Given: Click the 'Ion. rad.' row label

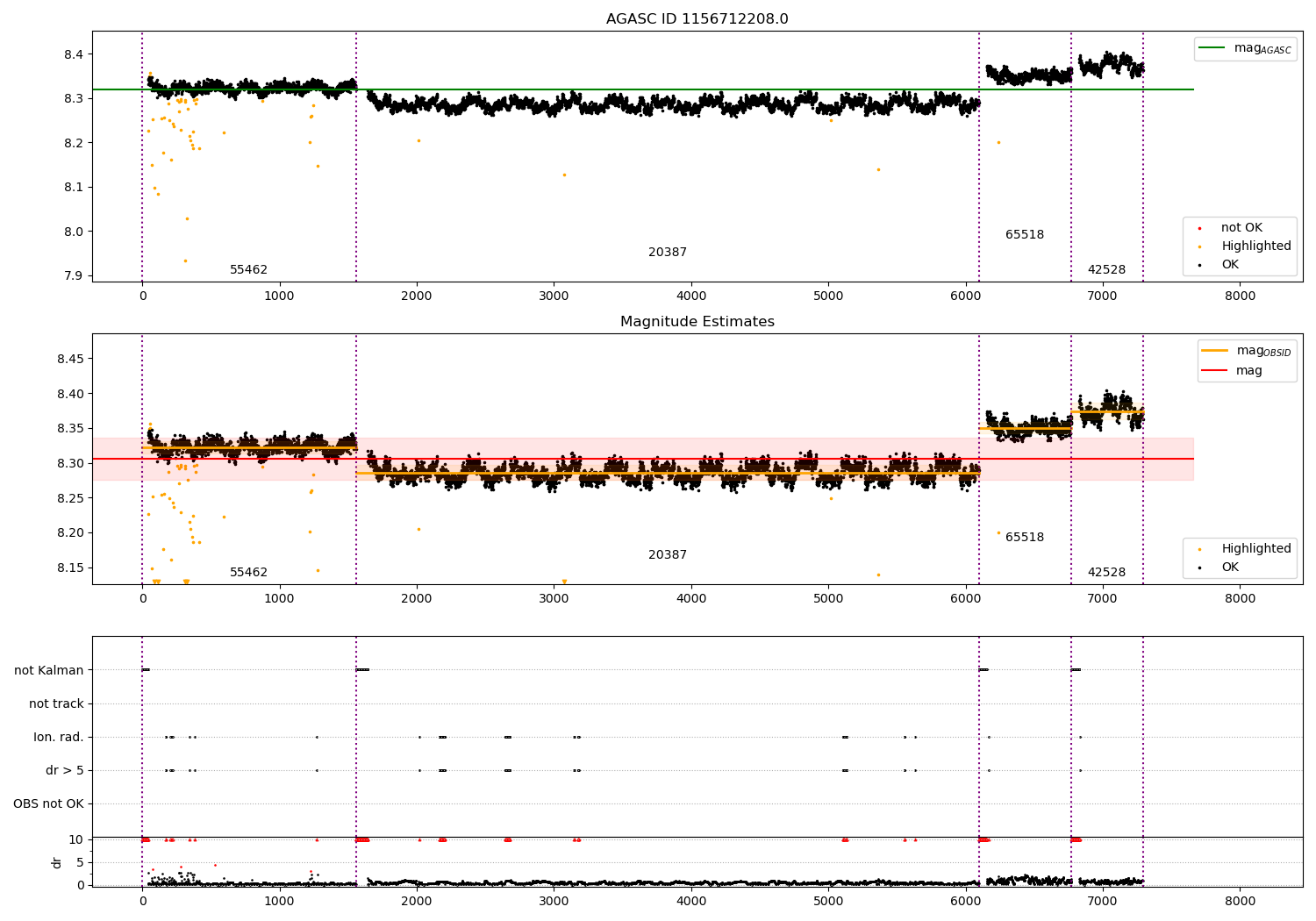Looking at the screenshot, I should coord(59,738).
